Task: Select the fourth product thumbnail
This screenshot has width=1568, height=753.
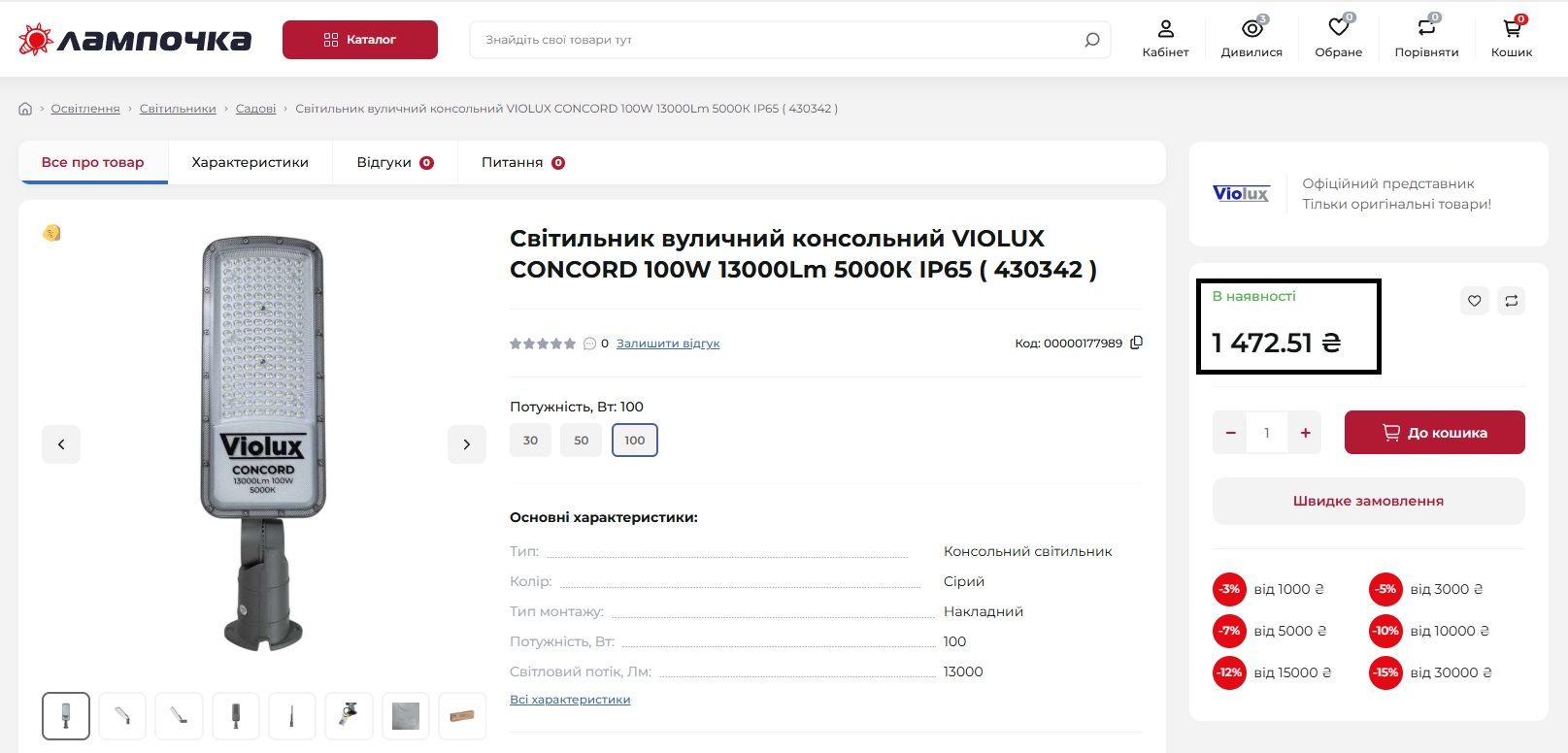Action: tap(236, 716)
